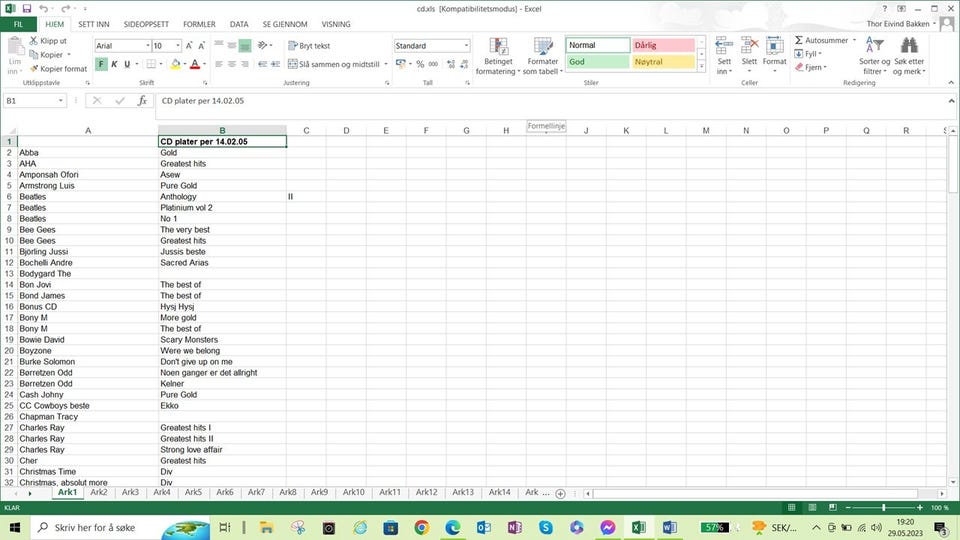Open Betinget formatering menu
The image size is (960, 540).
click(498, 56)
